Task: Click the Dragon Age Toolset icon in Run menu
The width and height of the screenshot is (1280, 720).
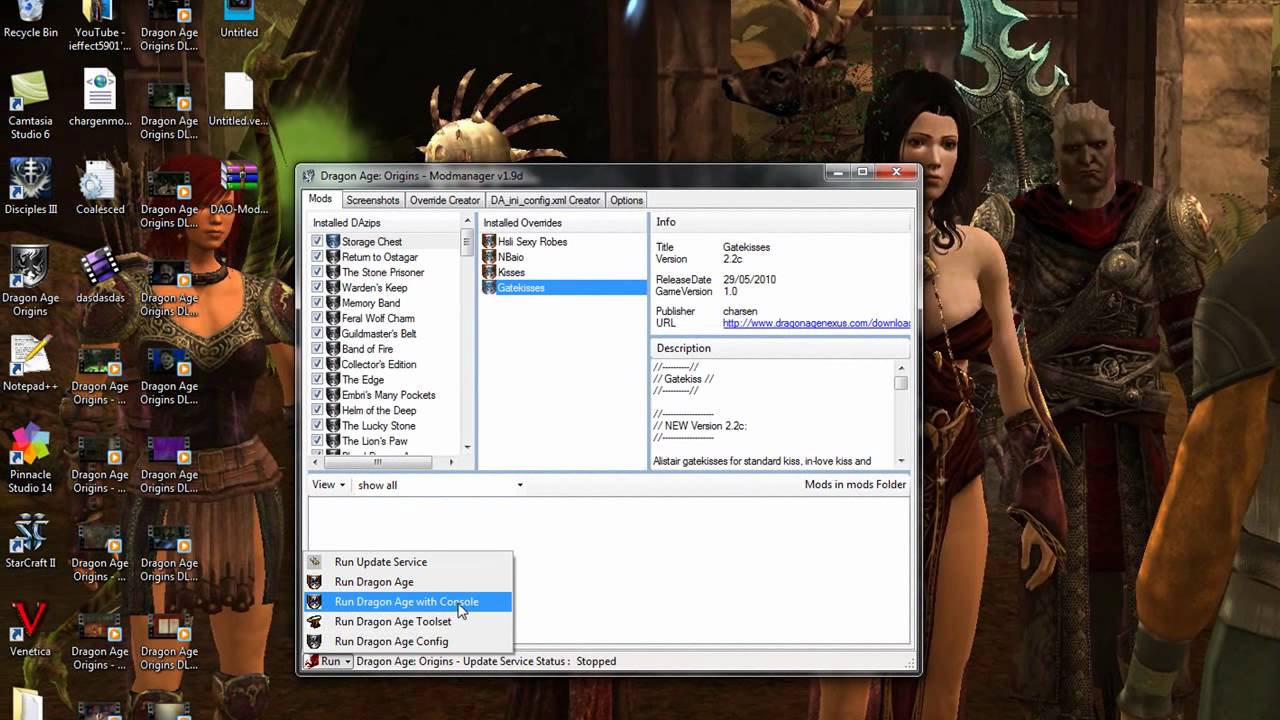Action: (315, 621)
